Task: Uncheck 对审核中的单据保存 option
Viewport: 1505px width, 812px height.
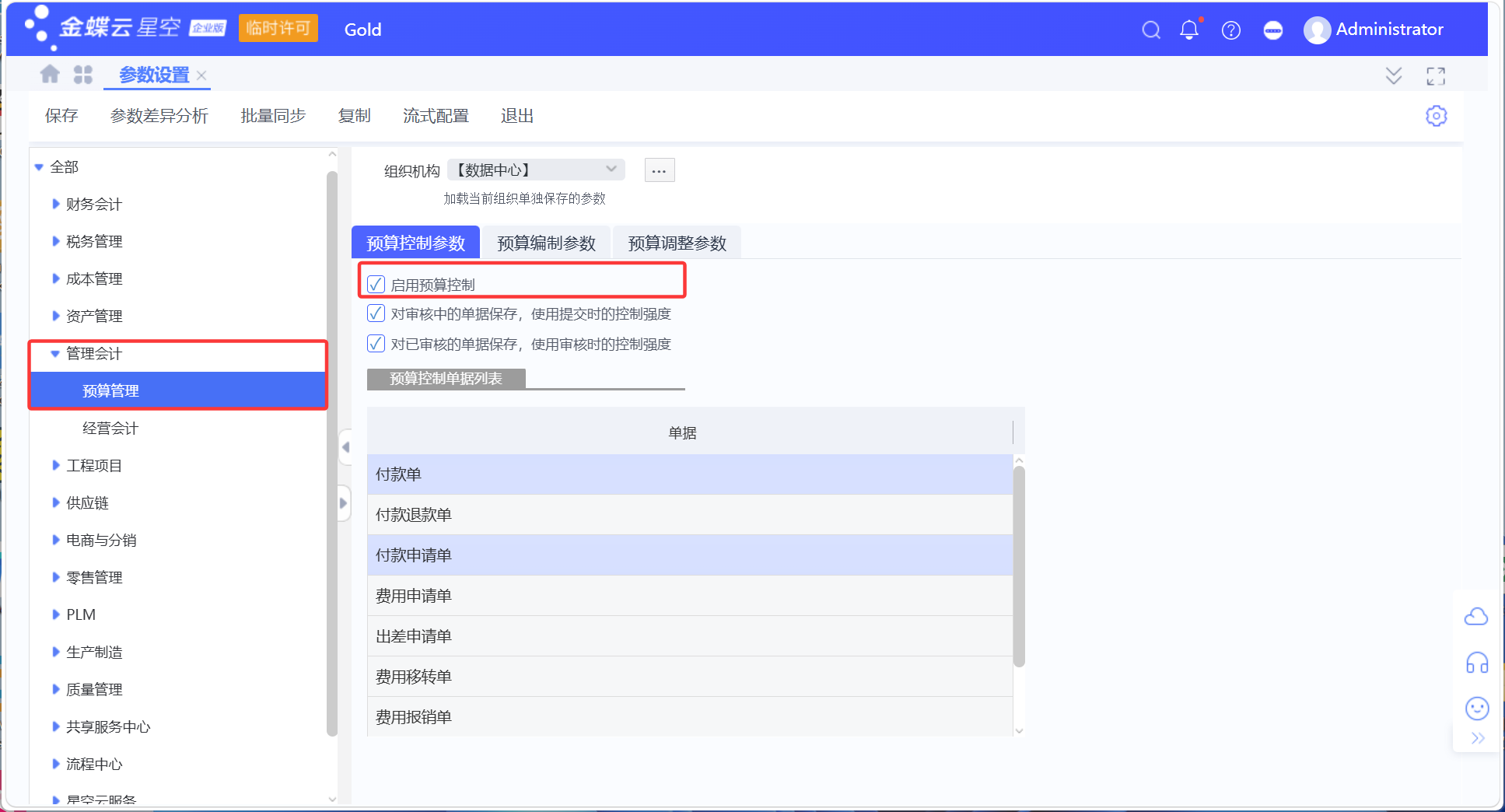Action: click(x=376, y=313)
